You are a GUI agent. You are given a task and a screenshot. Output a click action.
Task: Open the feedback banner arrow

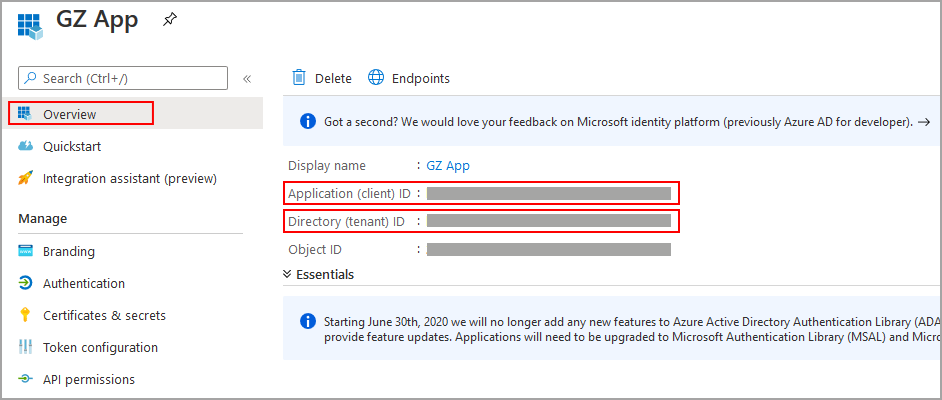pyautogui.click(x=923, y=122)
